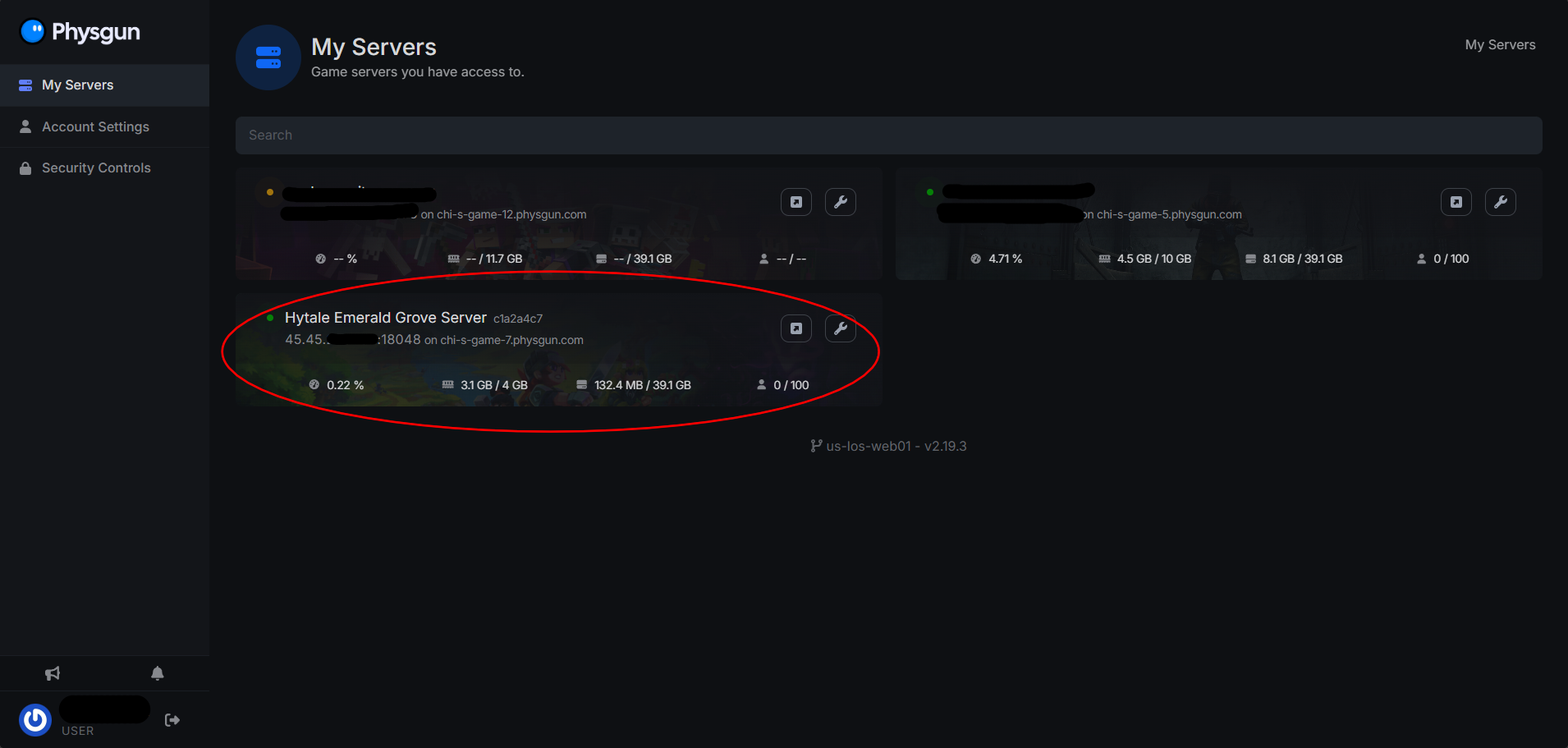Open the chi-s-game-5 server card
This screenshot has width=1568, height=748.
(x=1218, y=224)
